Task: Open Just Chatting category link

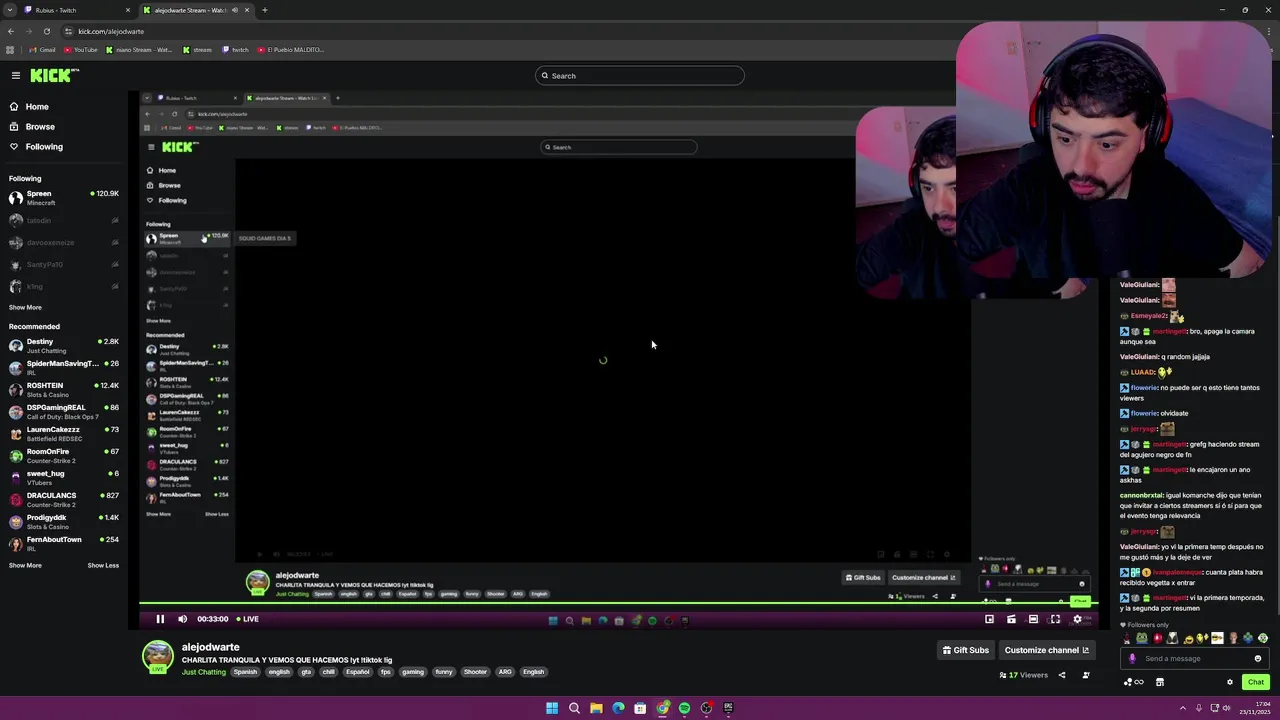Action: pos(204,672)
